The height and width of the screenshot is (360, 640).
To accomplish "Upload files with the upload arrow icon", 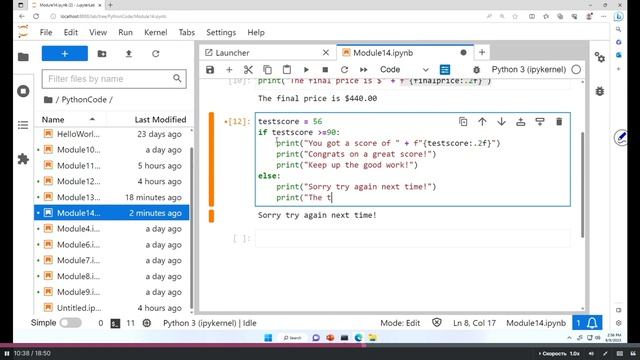I will pos(129,53).
